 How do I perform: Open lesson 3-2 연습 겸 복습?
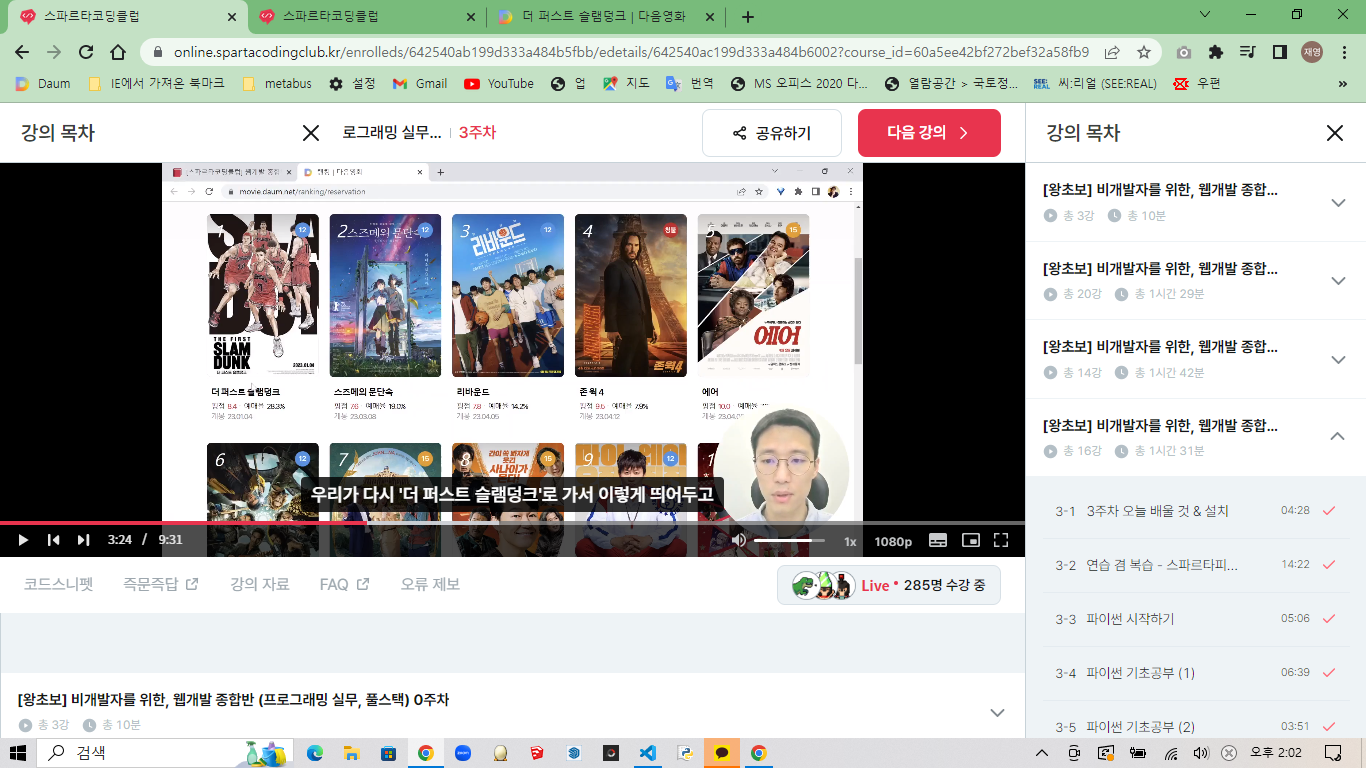point(1196,565)
